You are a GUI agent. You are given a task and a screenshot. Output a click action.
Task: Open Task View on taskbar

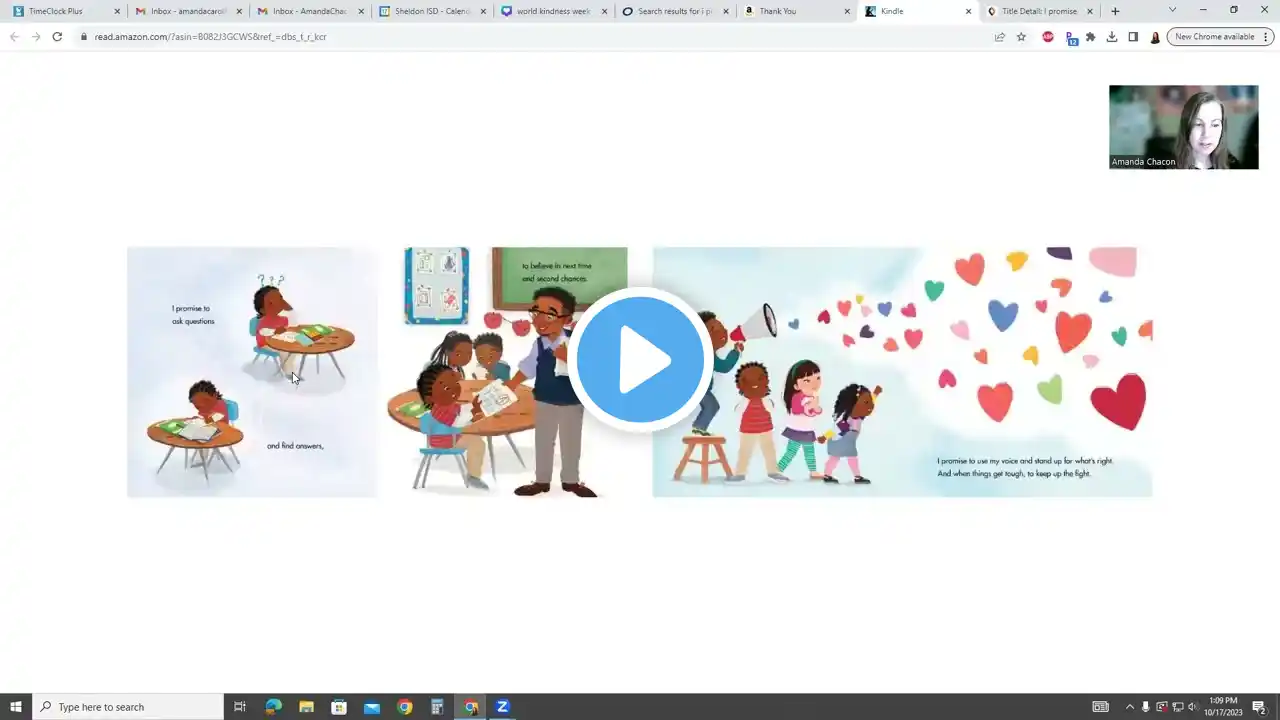[240, 707]
